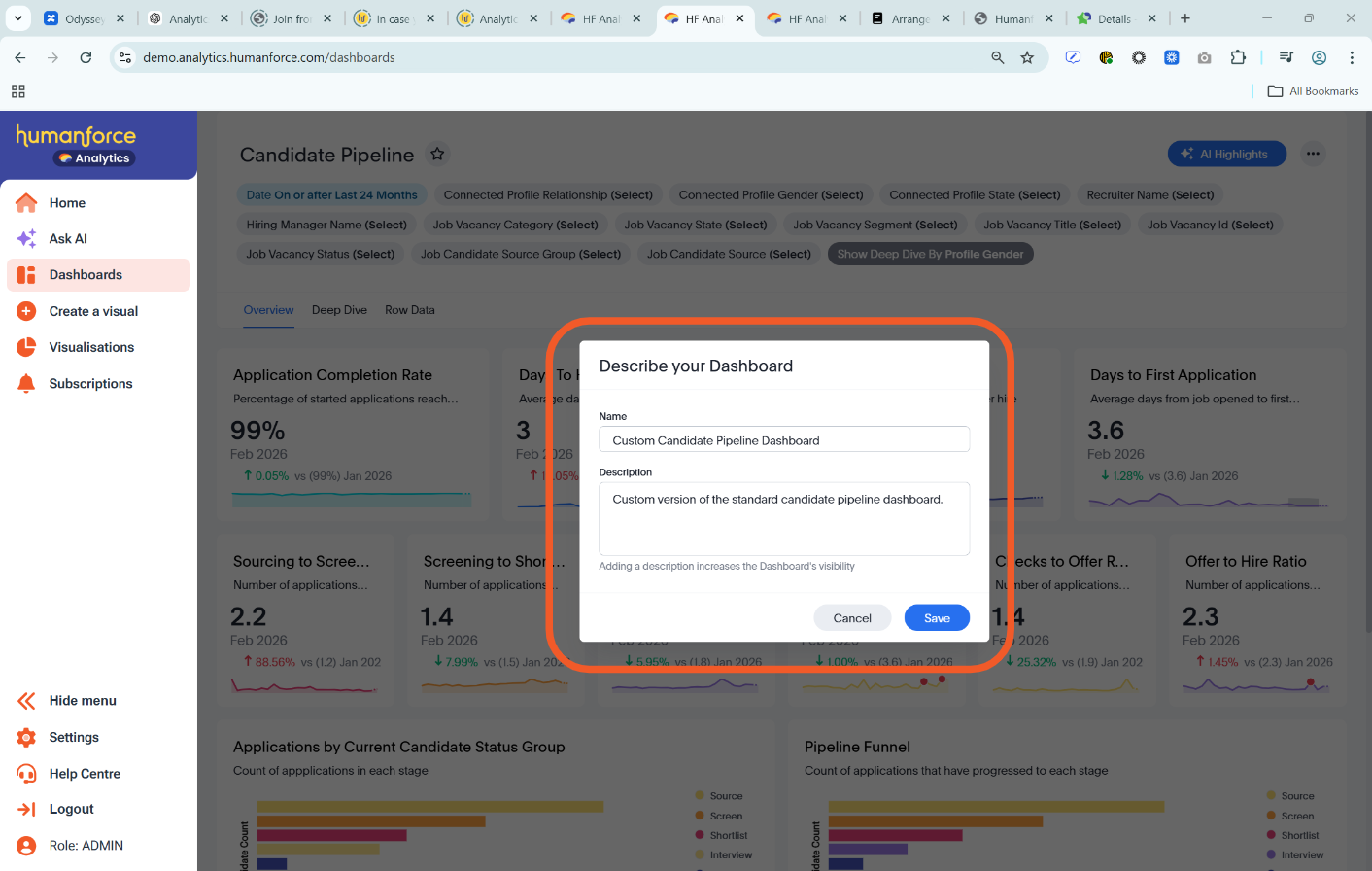Click the dashboard Name input field
The width and height of the screenshot is (1372, 871).
coord(783,440)
